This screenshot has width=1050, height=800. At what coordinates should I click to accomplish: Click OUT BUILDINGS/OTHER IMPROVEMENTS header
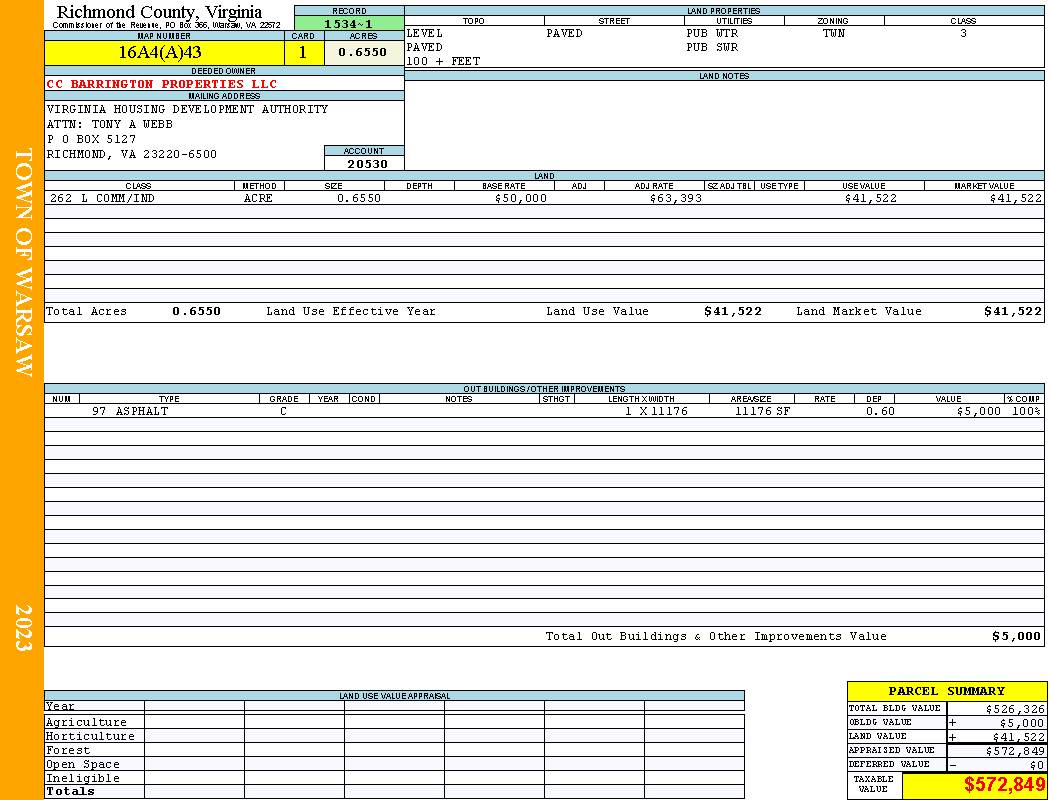(x=544, y=388)
